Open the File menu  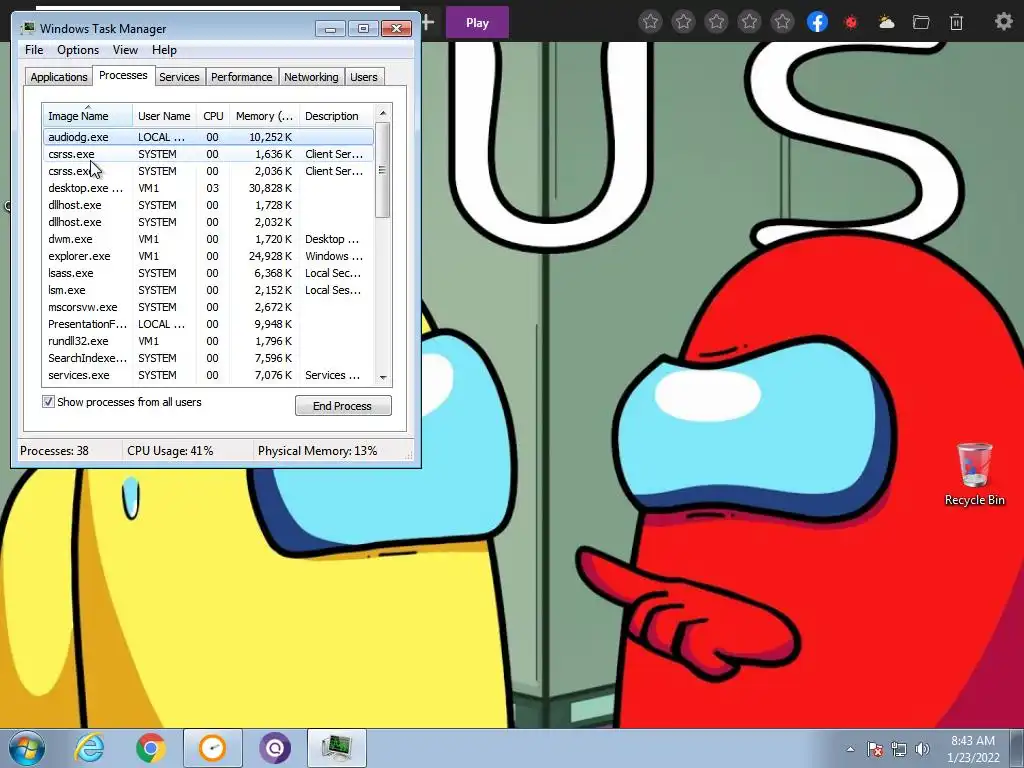tap(34, 50)
